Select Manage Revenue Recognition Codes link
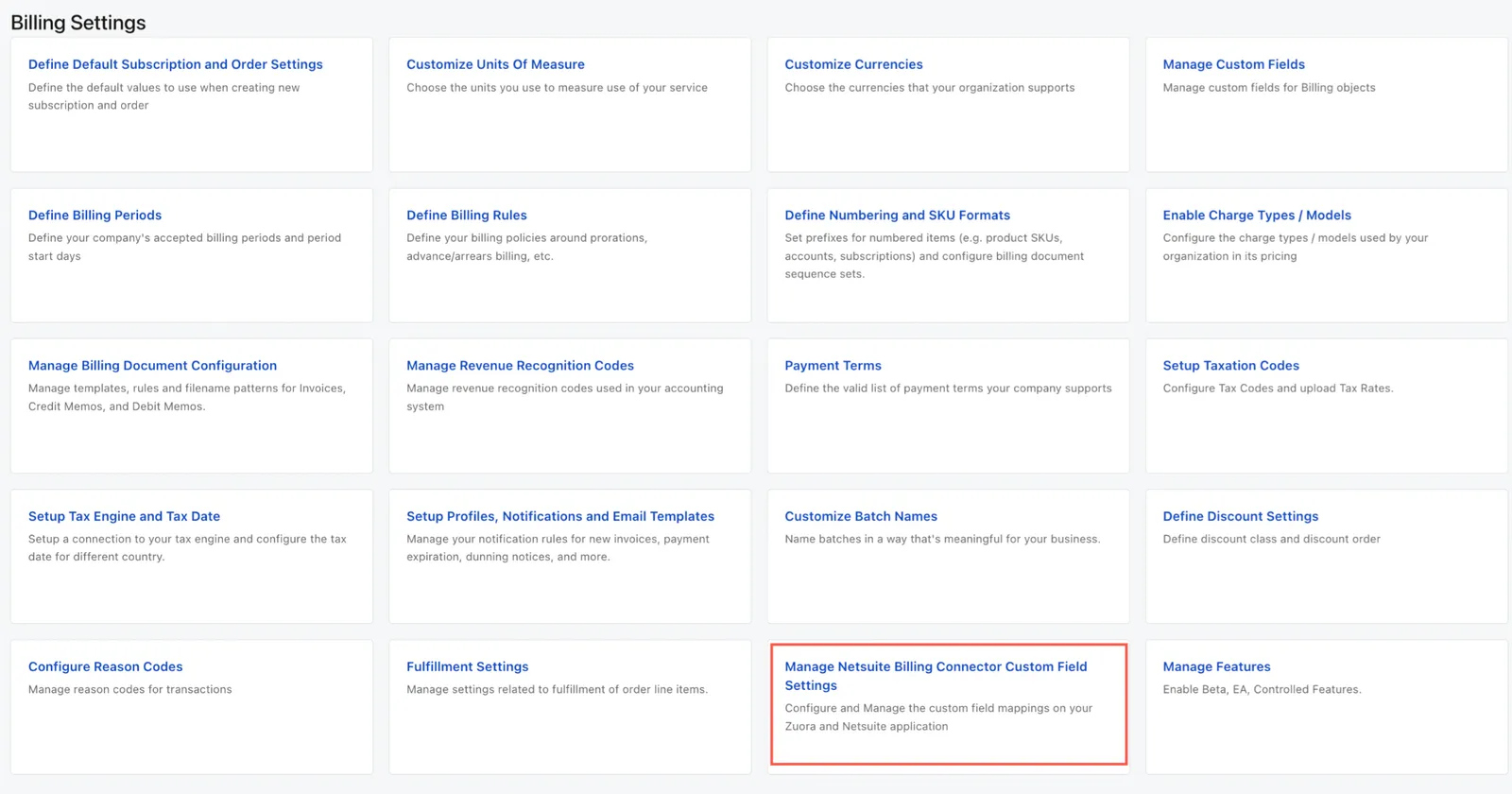 pyautogui.click(x=520, y=366)
